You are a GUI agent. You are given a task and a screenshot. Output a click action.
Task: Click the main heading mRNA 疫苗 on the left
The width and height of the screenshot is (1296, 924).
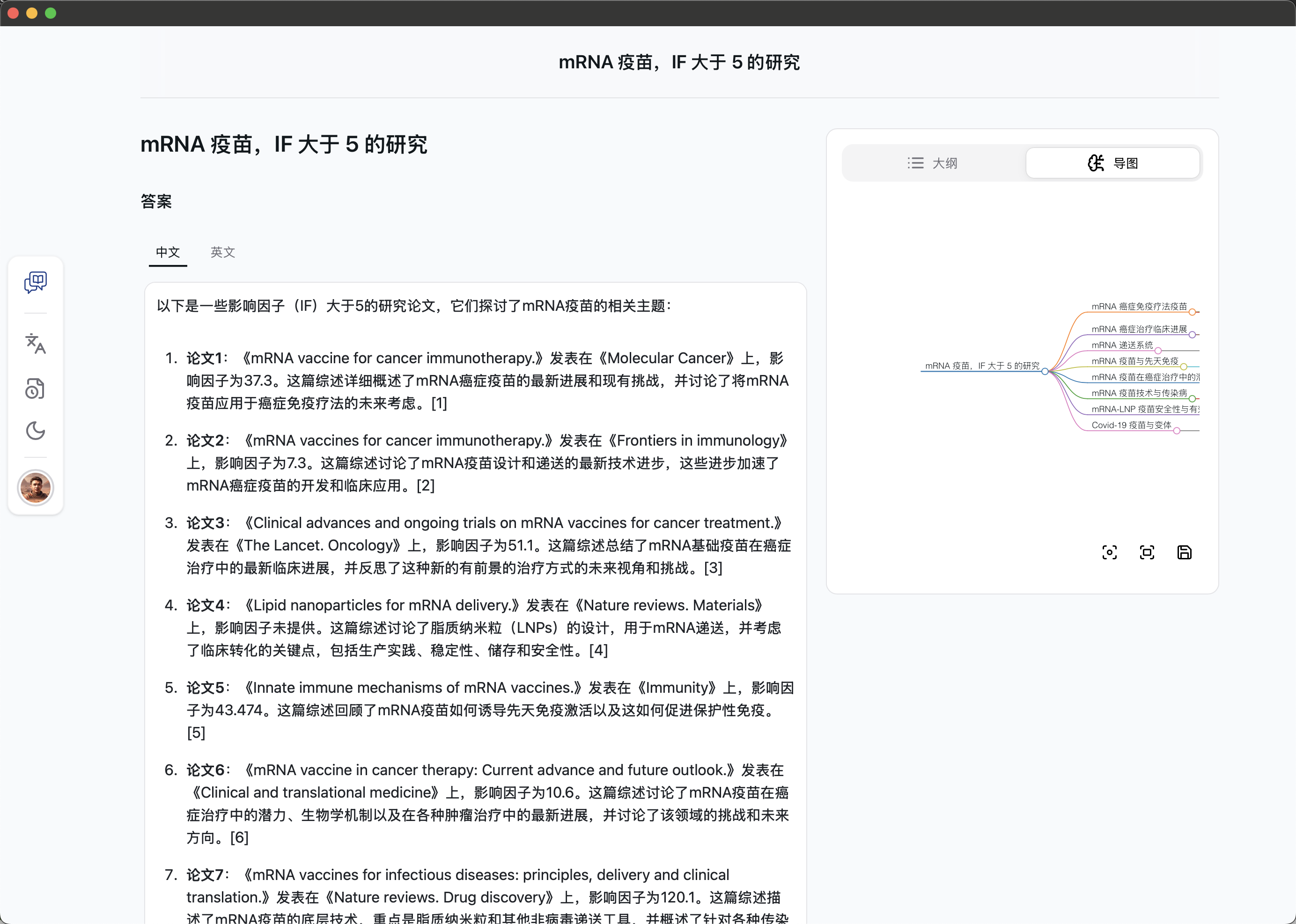[284, 145]
